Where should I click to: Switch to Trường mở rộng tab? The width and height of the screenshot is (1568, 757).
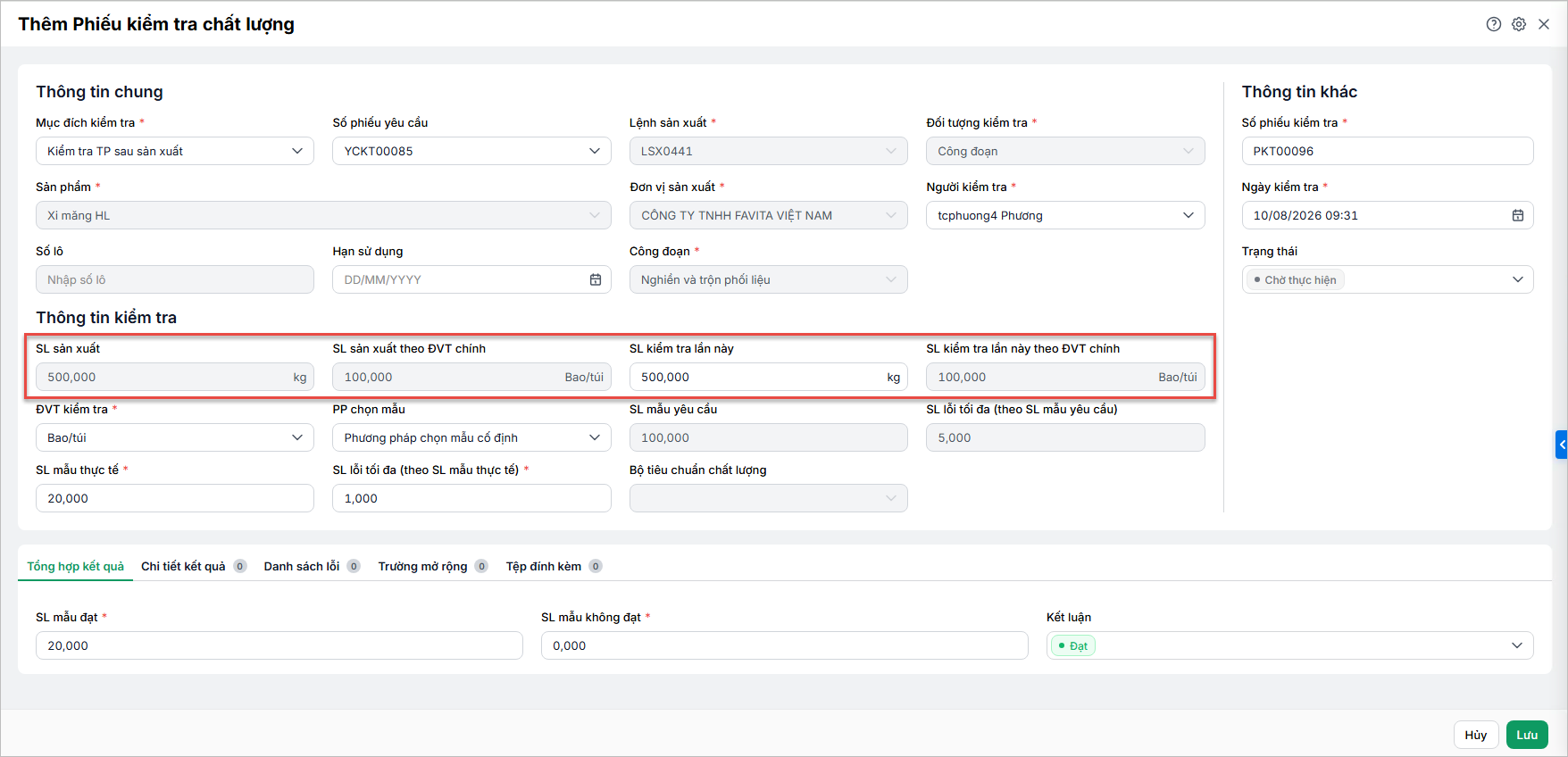pyautogui.click(x=432, y=566)
